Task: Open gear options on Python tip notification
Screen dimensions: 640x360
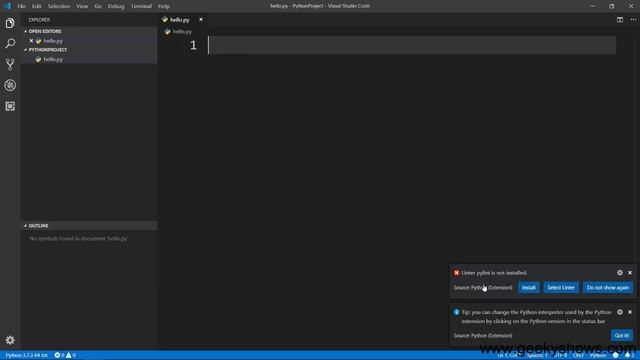Action: coord(620,312)
